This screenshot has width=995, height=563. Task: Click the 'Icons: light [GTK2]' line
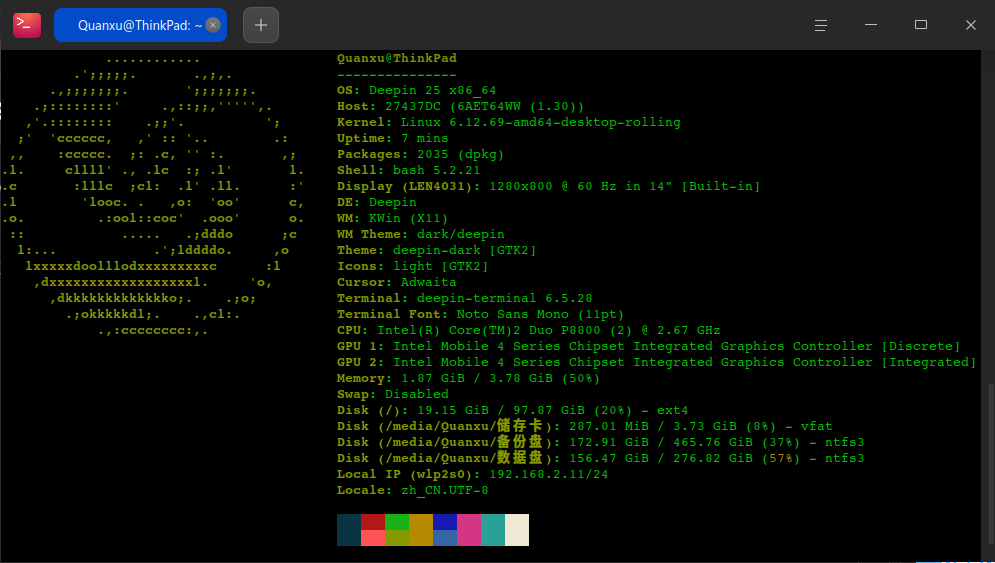click(412, 266)
